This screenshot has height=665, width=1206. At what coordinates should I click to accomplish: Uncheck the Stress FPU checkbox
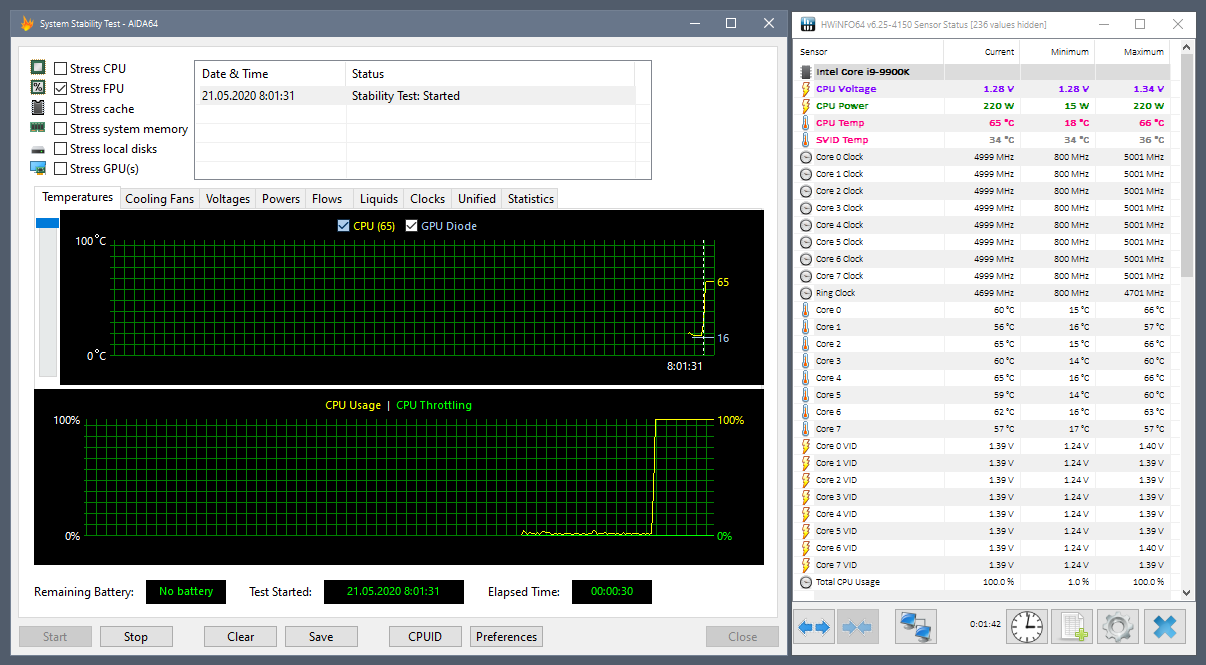click(x=61, y=89)
